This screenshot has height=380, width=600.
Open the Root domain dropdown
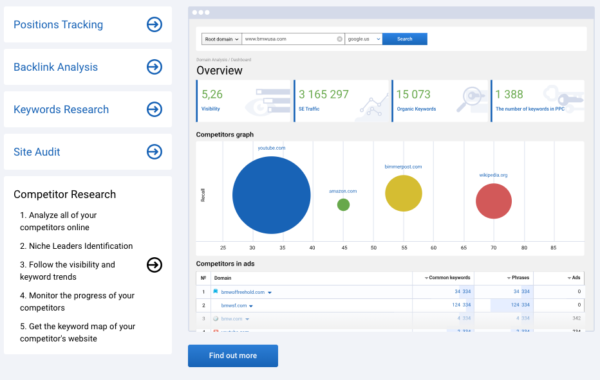coord(222,39)
